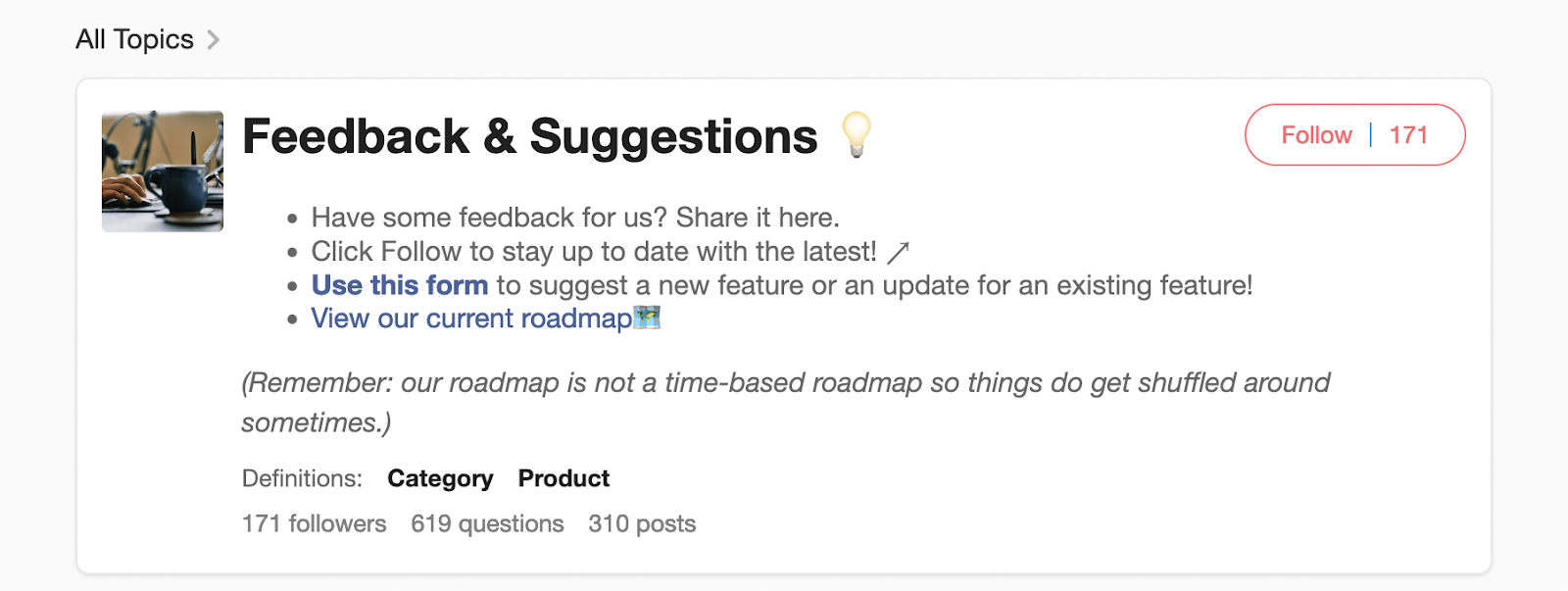
Task: View the 310 posts count
Action: point(642,523)
